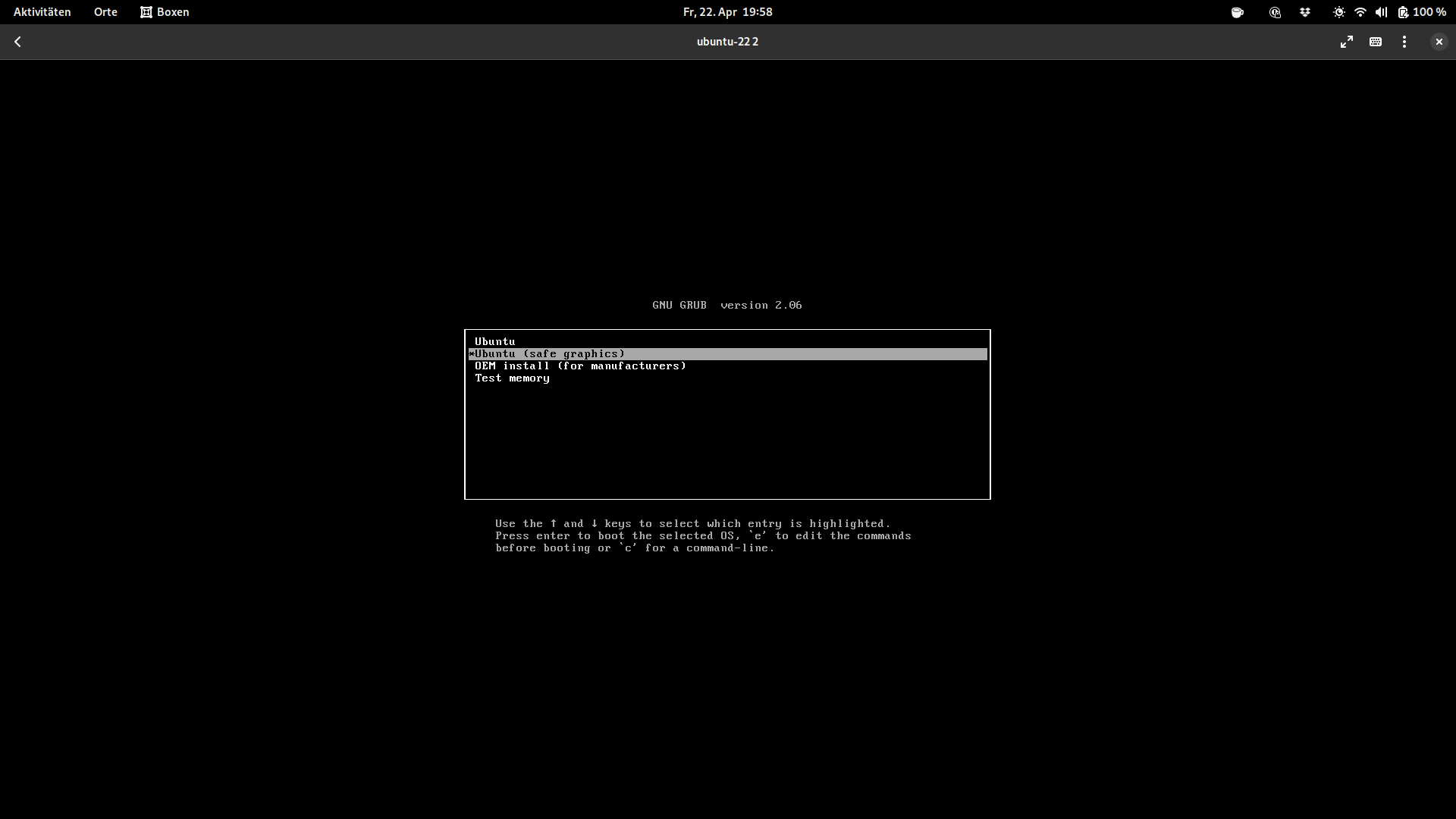Open the night light brightness indicator
This screenshot has height=819, width=1456.
click(1339, 12)
